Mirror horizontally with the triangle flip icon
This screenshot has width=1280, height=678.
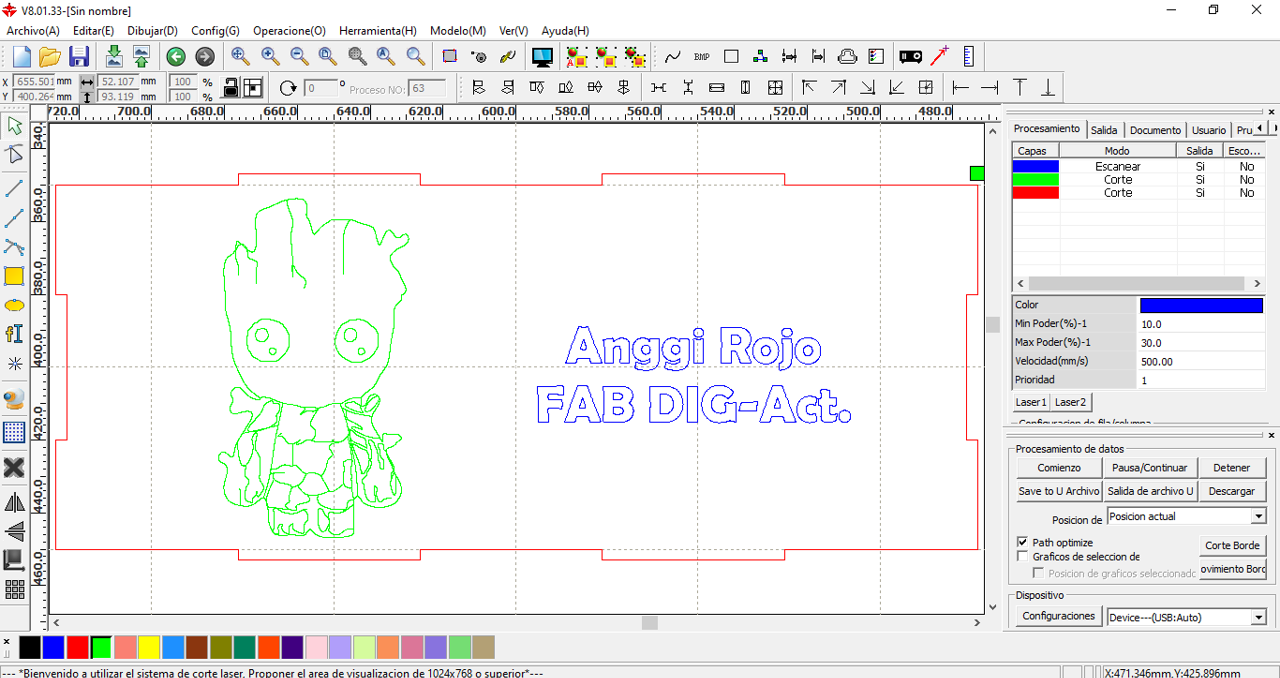click(14, 502)
